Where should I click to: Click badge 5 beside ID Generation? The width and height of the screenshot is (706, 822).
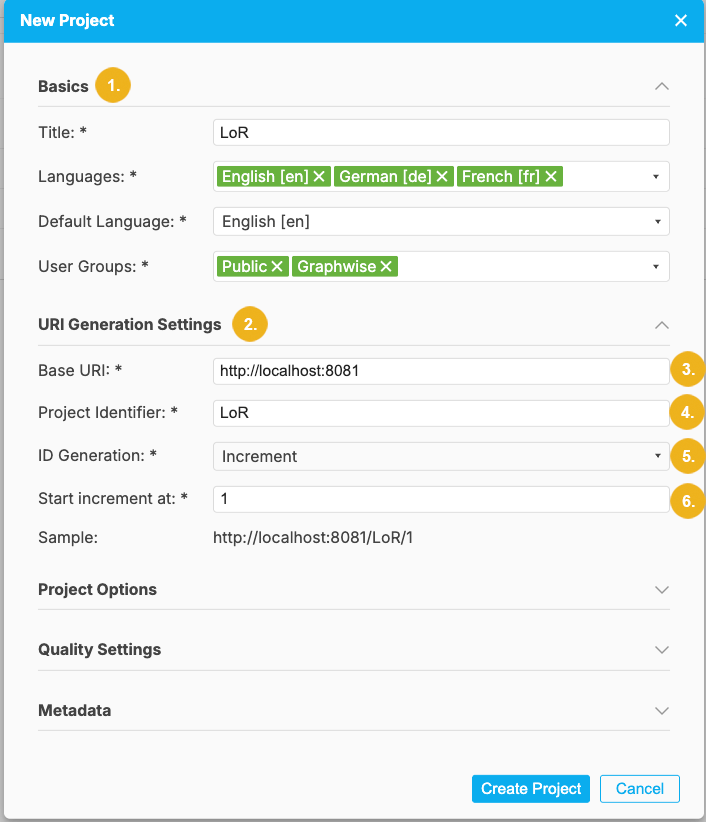tap(687, 455)
